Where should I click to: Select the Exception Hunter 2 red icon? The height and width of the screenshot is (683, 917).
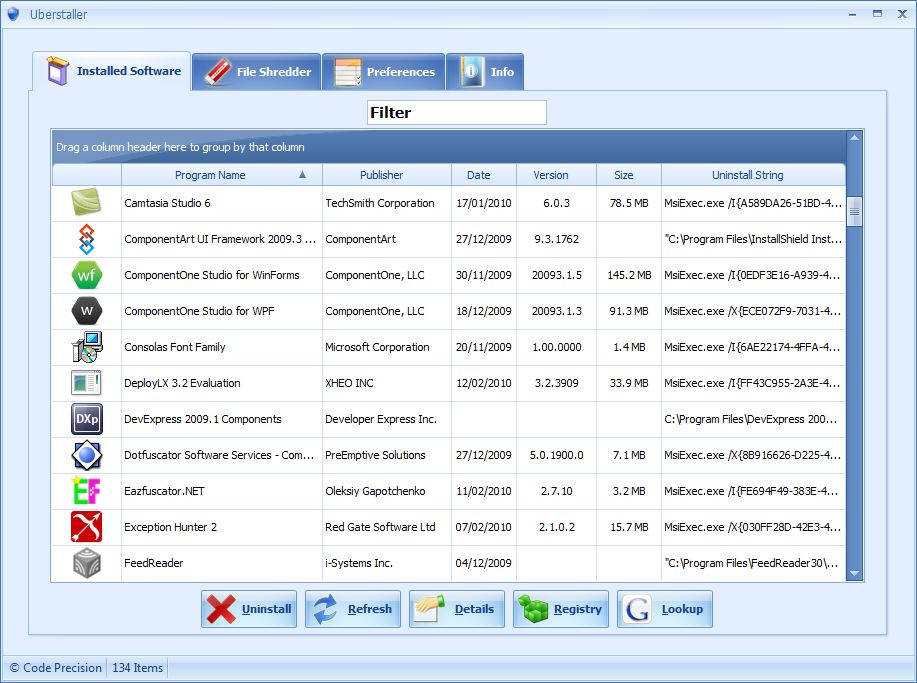coord(87,527)
